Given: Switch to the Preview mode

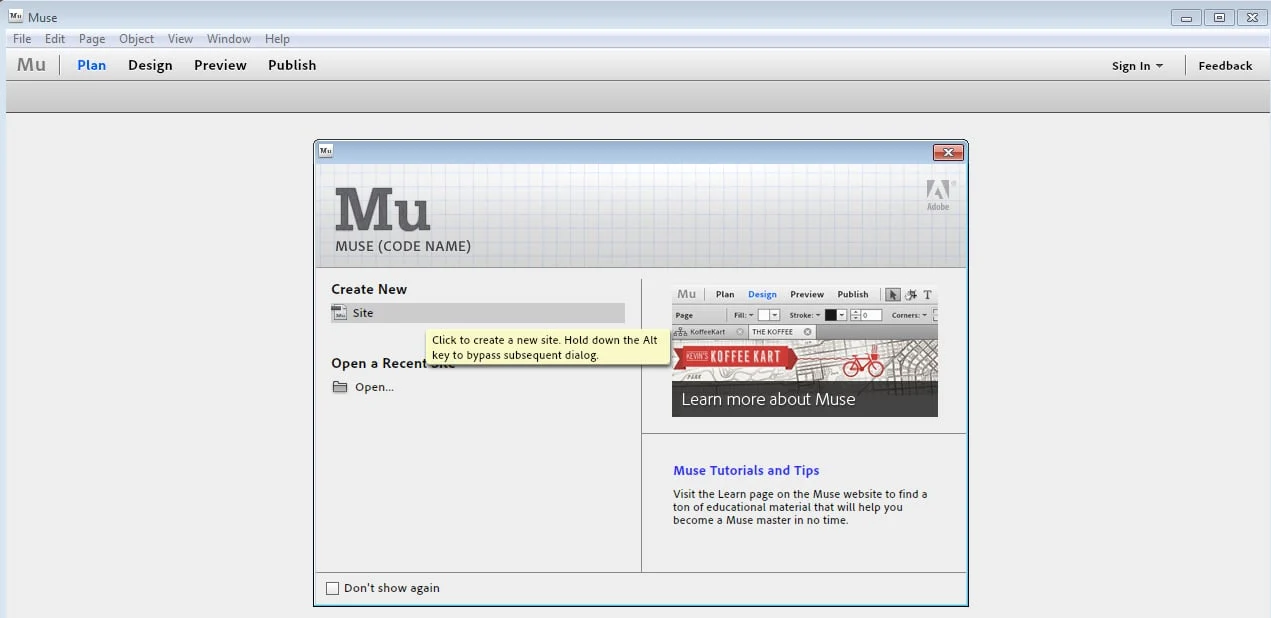Looking at the screenshot, I should [x=220, y=65].
